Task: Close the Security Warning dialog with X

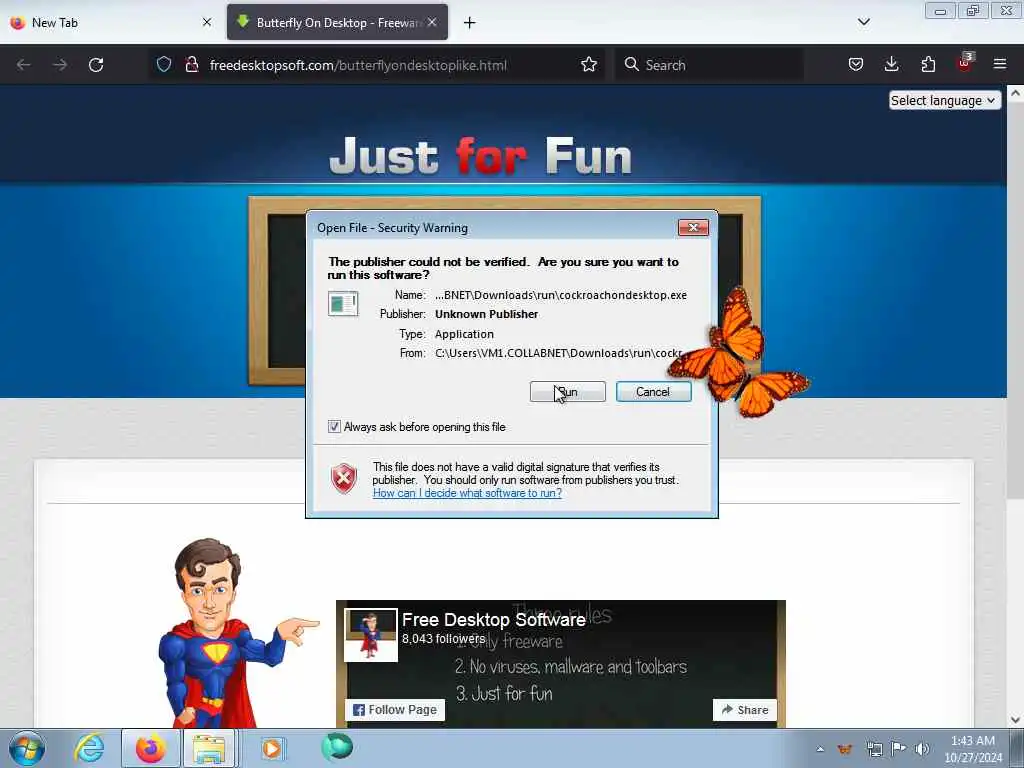Action: point(693,227)
